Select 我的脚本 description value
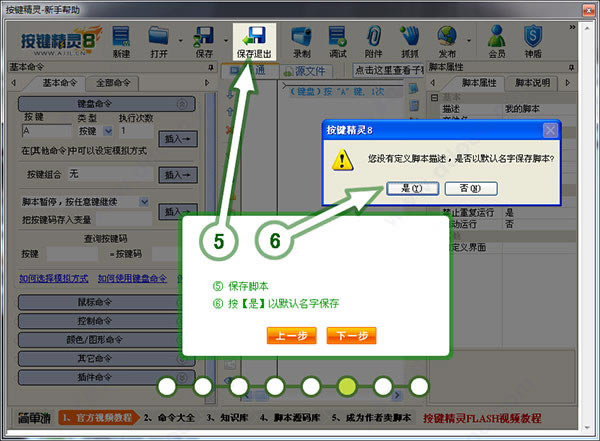The height and width of the screenshot is (441, 600). coord(522,109)
